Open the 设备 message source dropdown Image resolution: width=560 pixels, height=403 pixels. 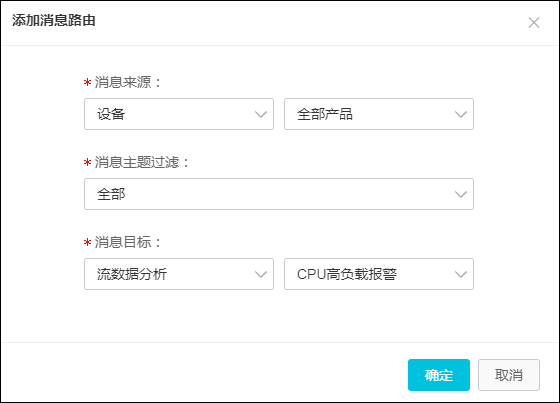179,114
